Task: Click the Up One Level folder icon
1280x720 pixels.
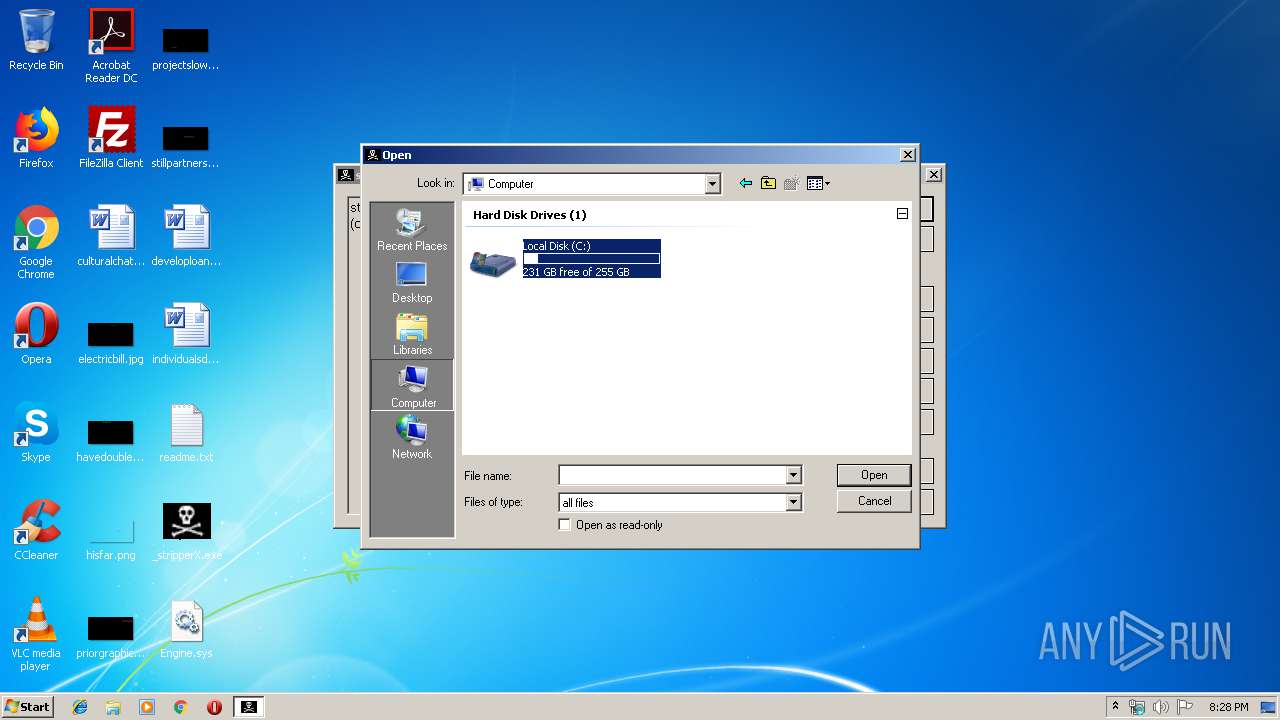Action: click(768, 184)
